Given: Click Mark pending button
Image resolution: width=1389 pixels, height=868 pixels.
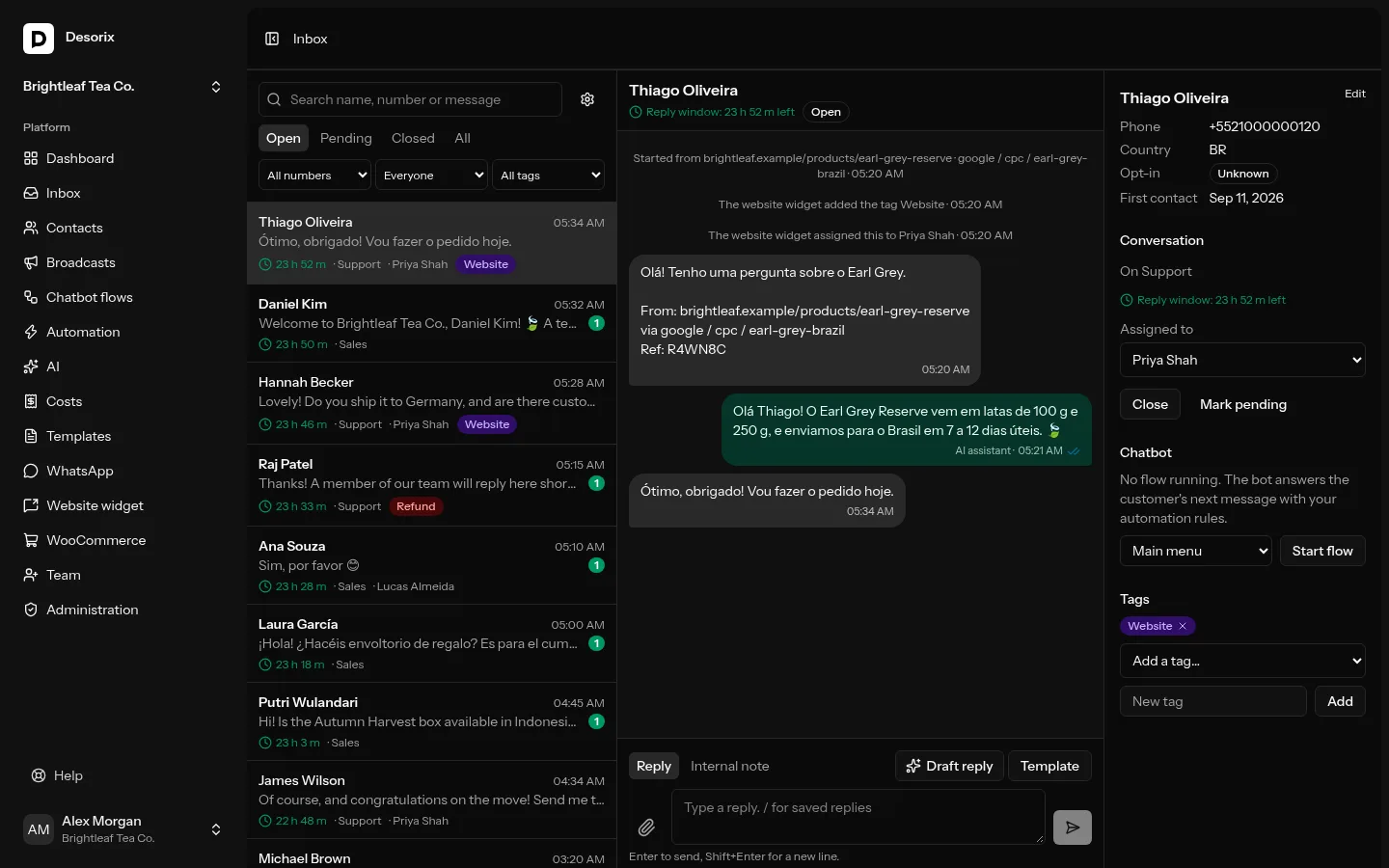Looking at the screenshot, I should point(1243,404).
